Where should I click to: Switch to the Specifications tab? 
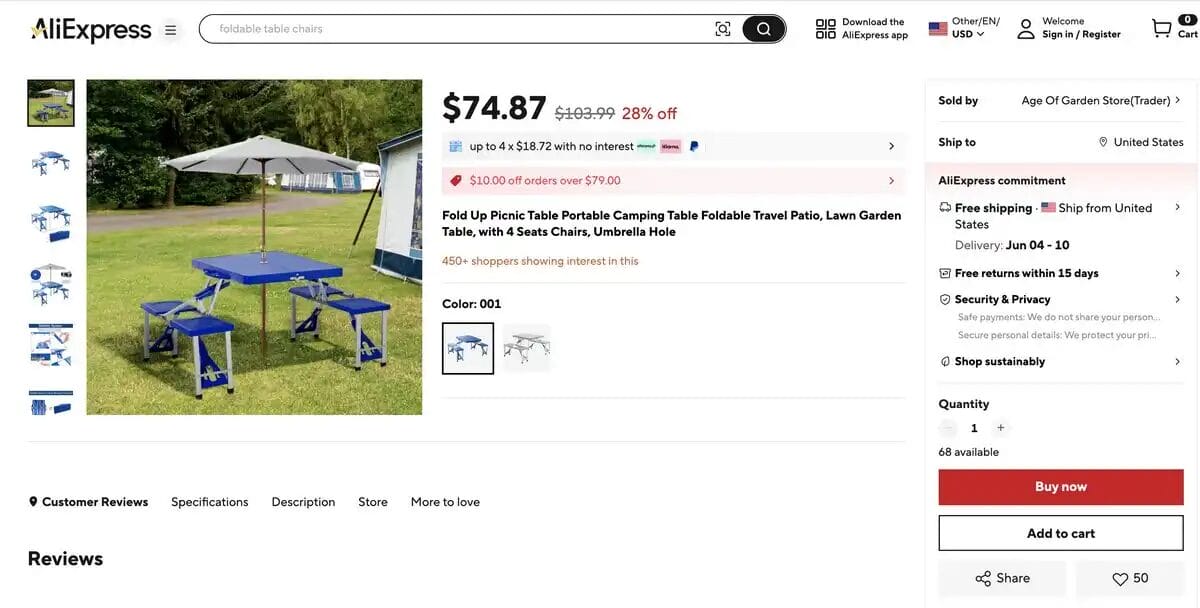click(209, 502)
